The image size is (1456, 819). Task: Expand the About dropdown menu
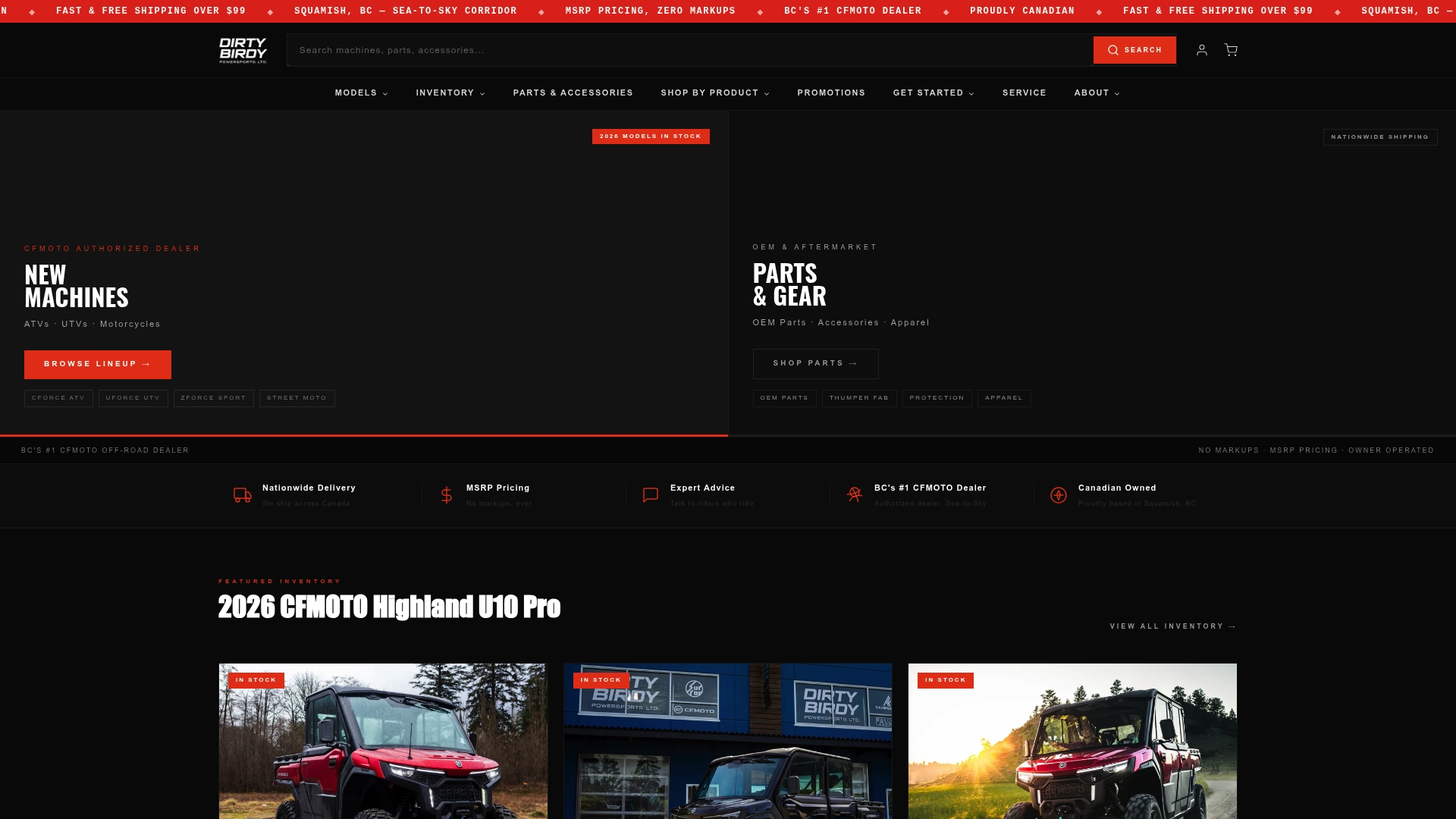[x=1097, y=93]
